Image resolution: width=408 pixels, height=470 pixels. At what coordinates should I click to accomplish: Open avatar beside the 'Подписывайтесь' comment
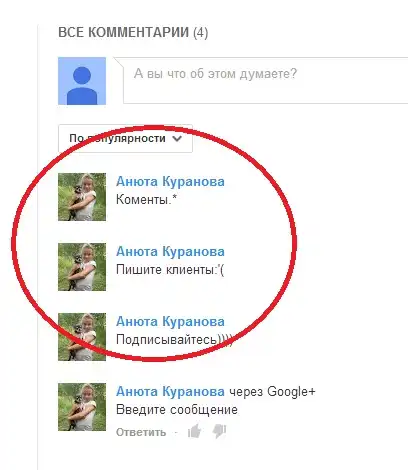[x=82, y=337]
